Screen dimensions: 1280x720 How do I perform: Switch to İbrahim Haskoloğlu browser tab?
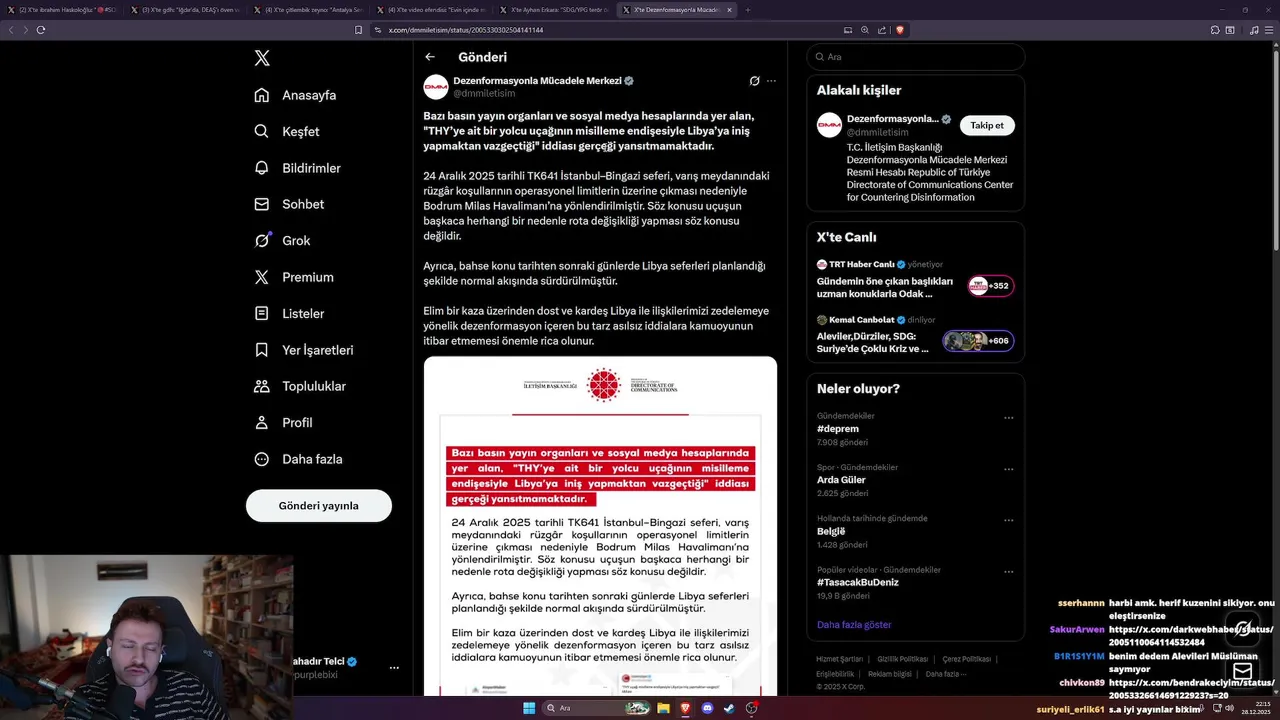(62, 10)
